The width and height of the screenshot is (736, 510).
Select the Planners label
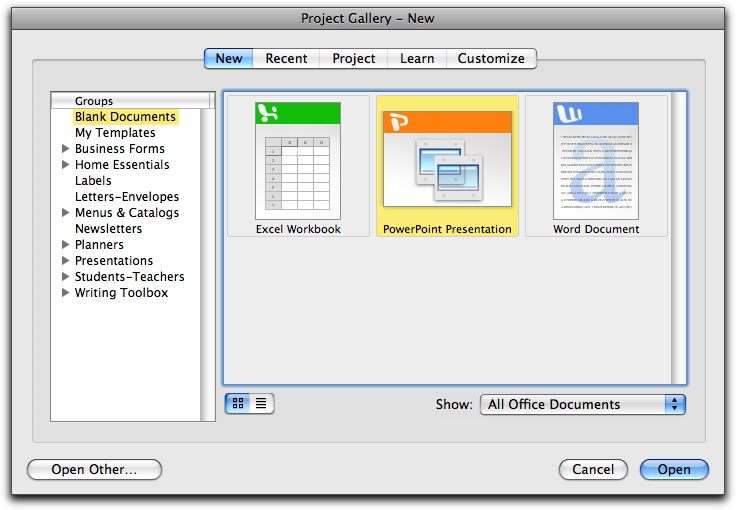(99, 244)
